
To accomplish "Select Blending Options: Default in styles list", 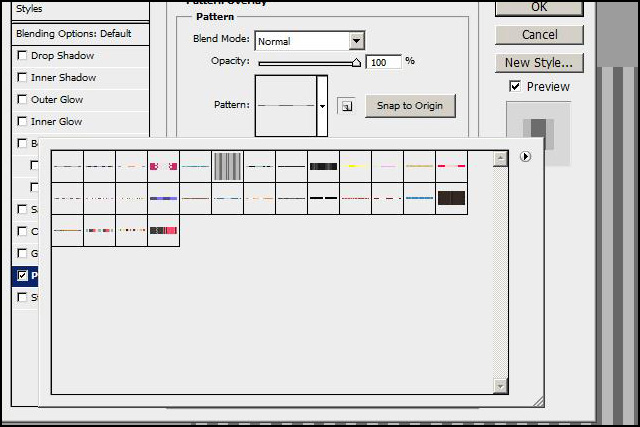I will [x=74, y=33].
